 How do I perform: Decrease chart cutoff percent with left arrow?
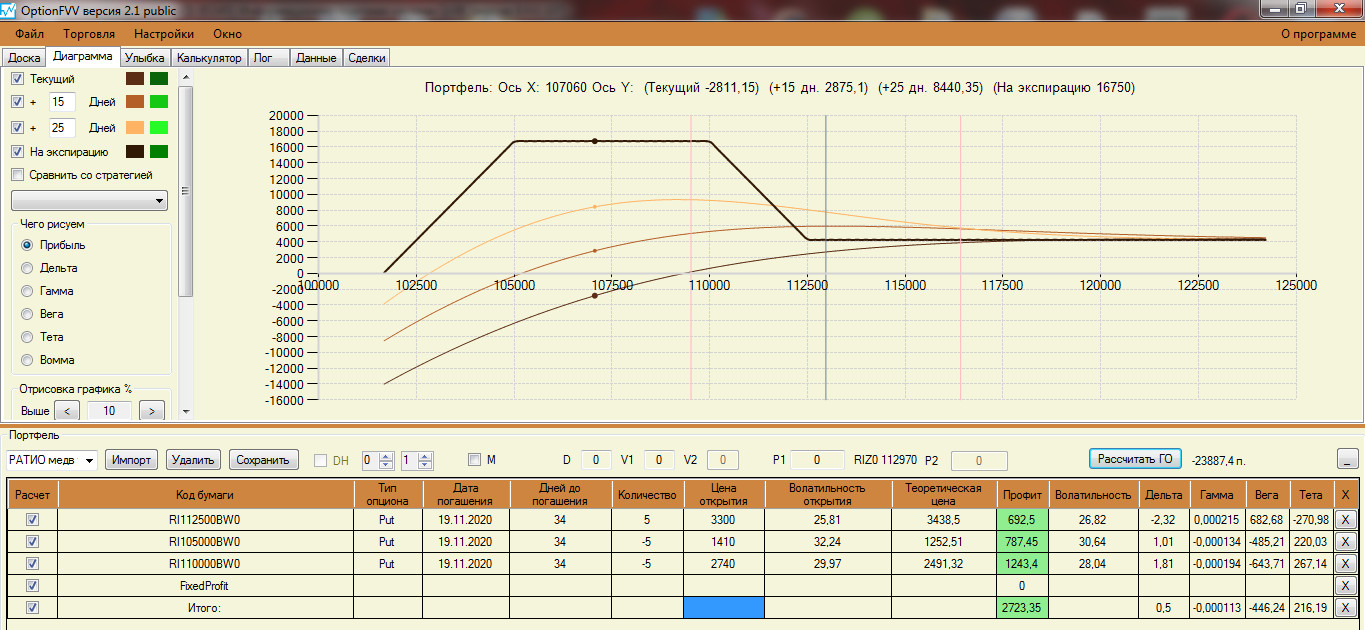[x=67, y=411]
